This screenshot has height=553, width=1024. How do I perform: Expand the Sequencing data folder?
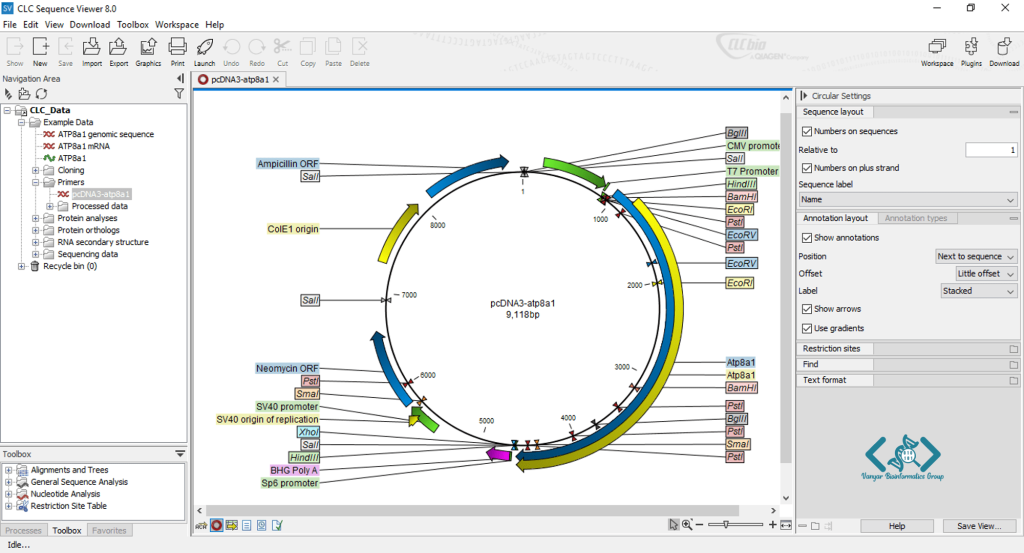tap(35, 254)
